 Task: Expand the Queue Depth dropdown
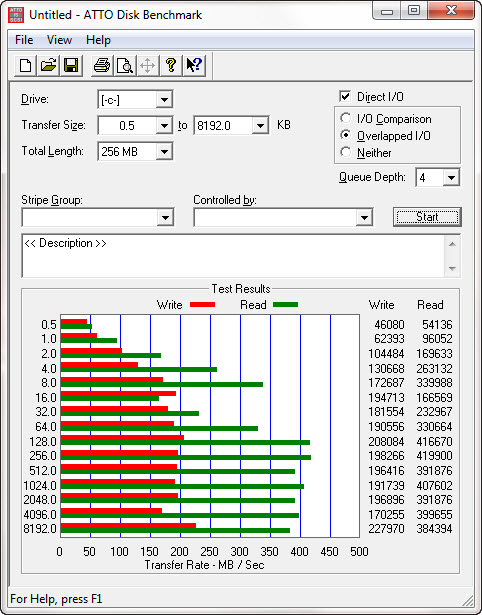[451, 178]
